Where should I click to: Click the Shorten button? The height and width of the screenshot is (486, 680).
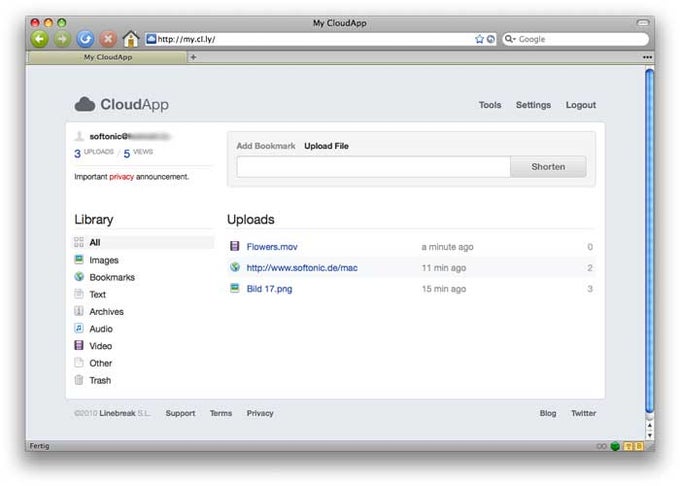[x=548, y=167]
